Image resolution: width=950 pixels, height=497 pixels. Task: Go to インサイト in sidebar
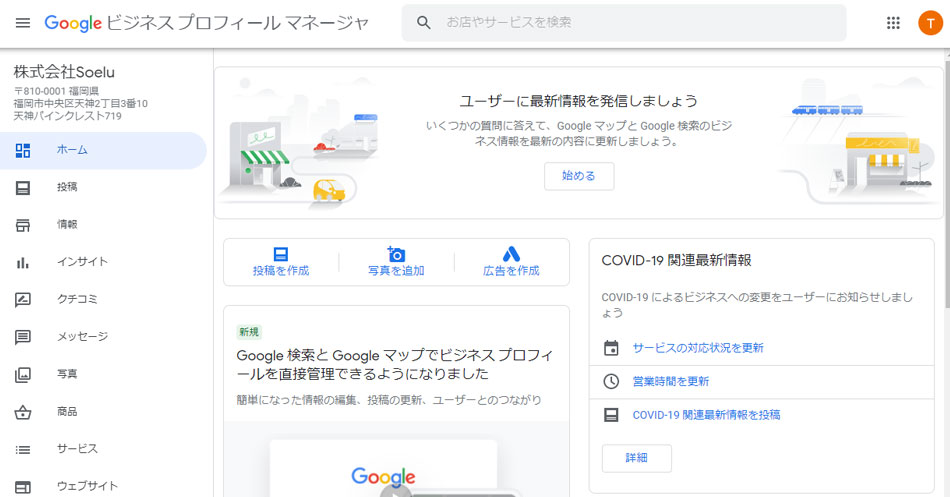pos(82,261)
